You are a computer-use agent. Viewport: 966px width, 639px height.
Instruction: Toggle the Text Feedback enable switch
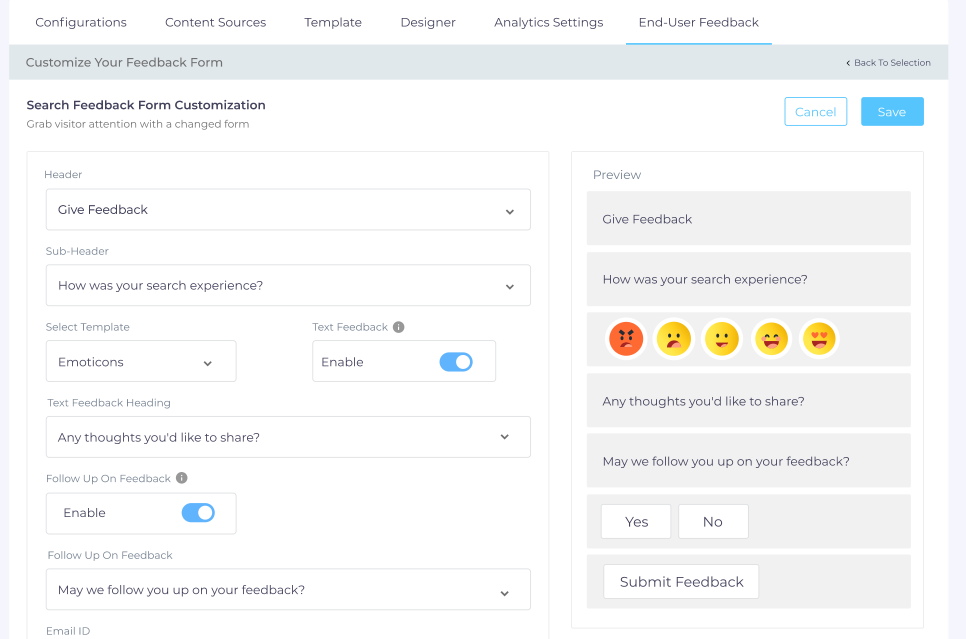[456, 362]
